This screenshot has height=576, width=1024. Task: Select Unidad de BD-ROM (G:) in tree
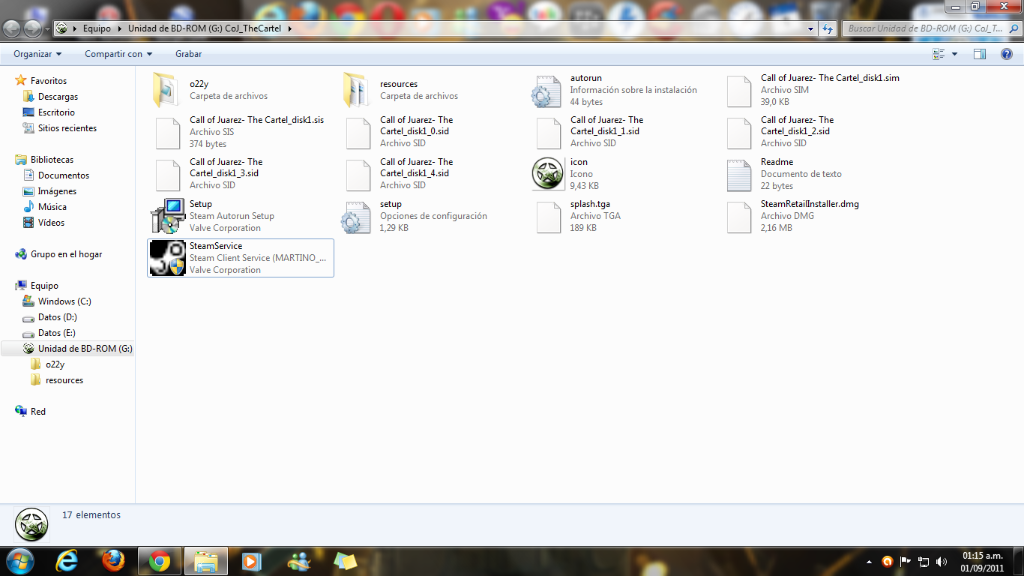[85, 349]
